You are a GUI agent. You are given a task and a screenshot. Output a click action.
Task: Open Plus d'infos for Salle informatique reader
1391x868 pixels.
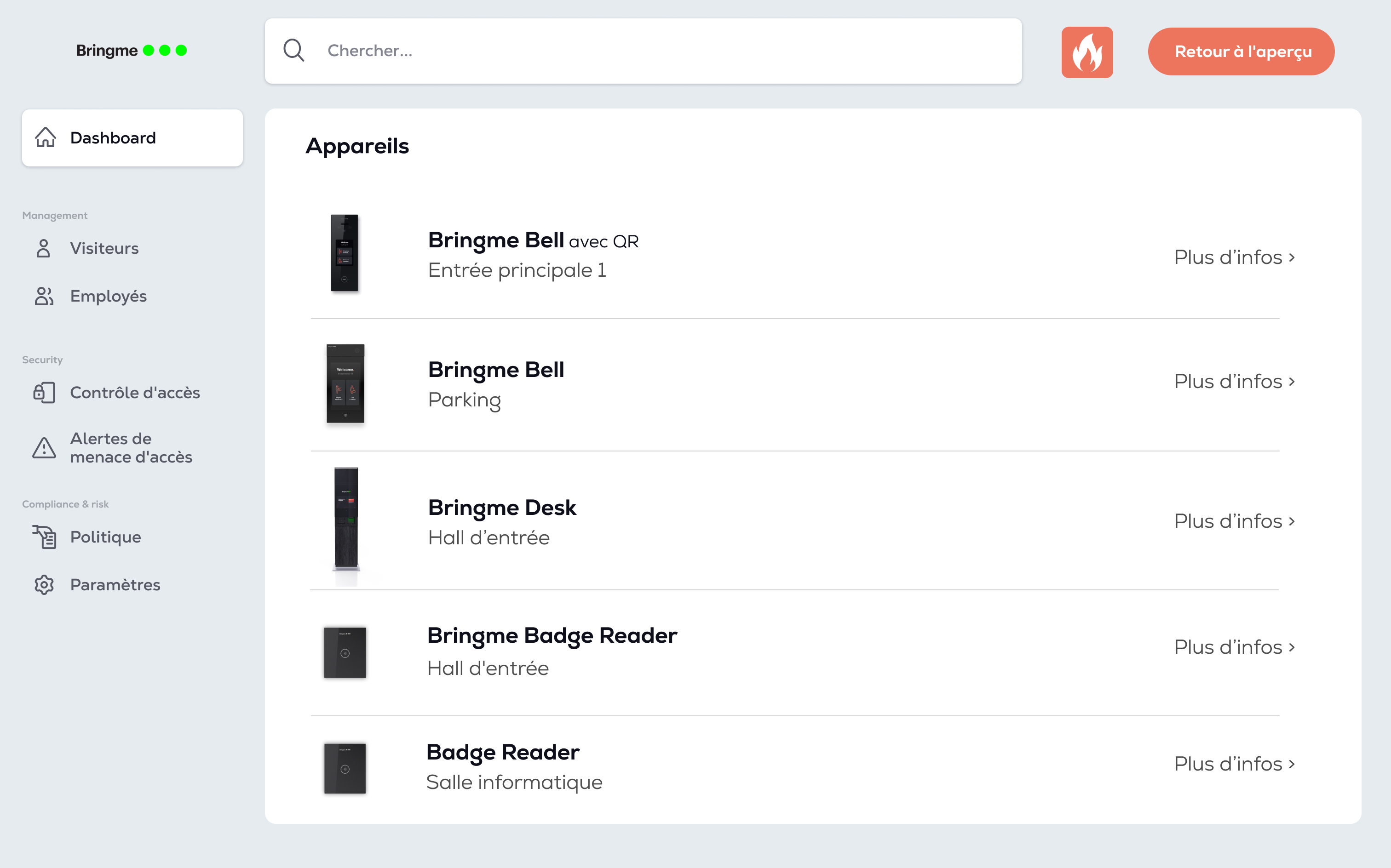tap(1234, 764)
